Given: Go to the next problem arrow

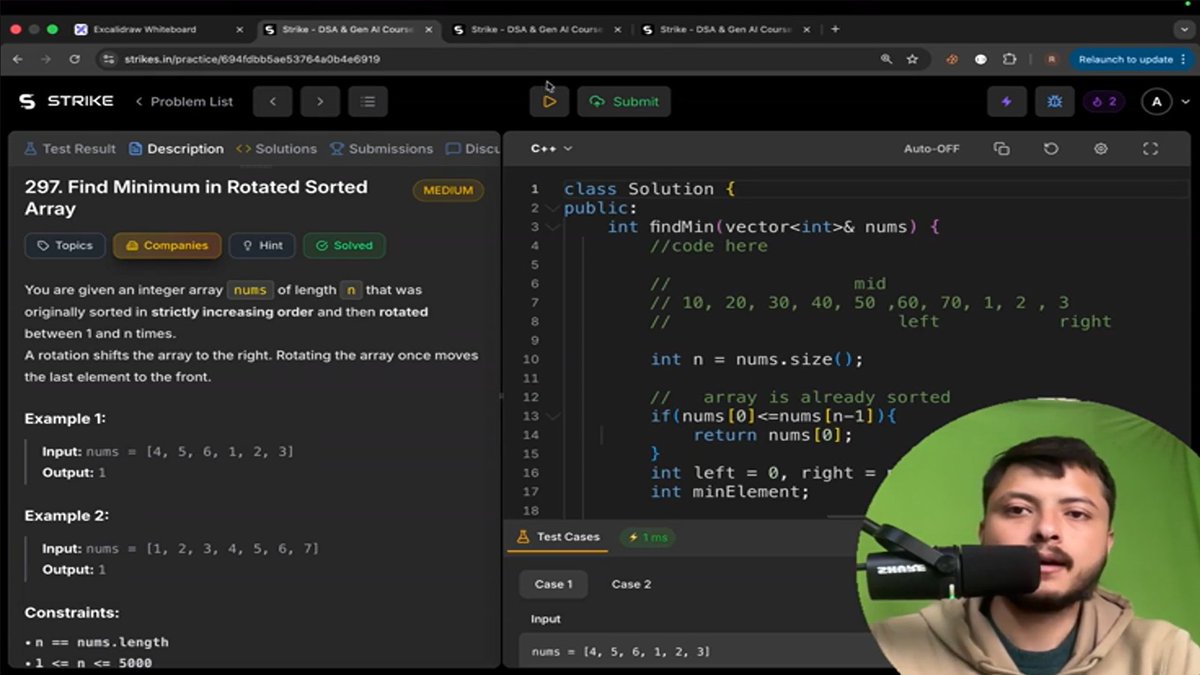Looking at the screenshot, I should coord(320,101).
